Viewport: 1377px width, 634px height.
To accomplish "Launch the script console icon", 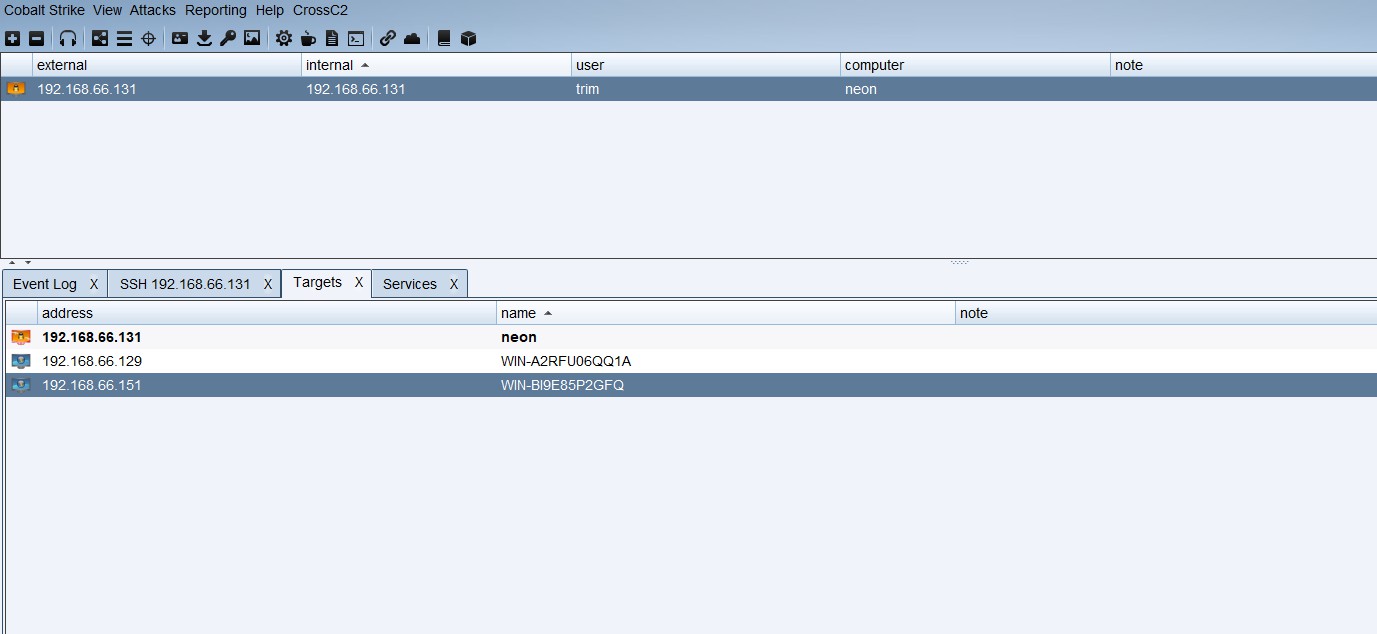I will (x=357, y=38).
